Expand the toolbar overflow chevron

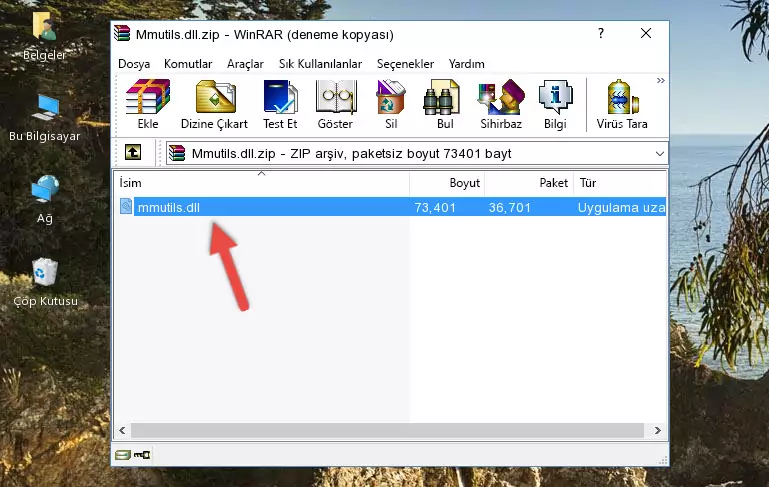coord(661,80)
